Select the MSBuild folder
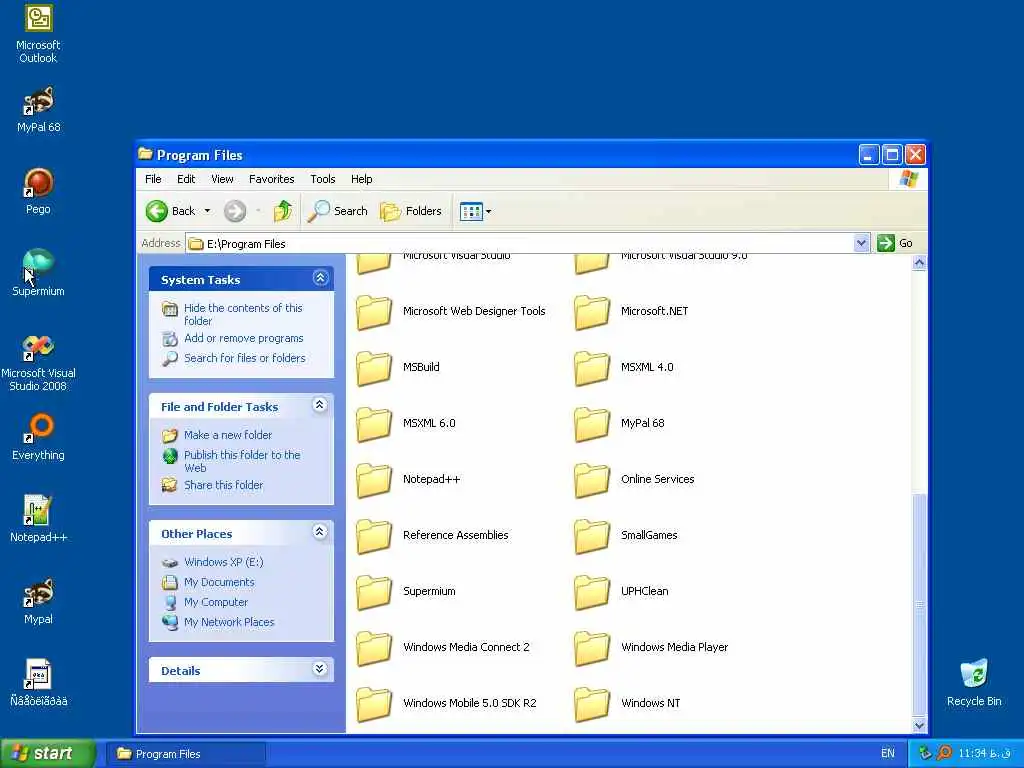Image resolution: width=1024 pixels, height=768 pixels. 398,368
